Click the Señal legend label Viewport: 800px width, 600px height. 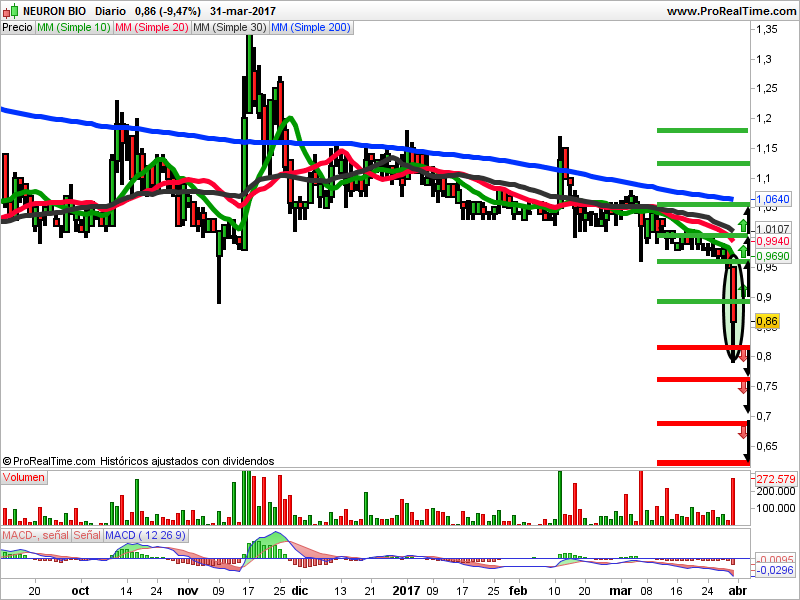pyautogui.click(x=87, y=535)
